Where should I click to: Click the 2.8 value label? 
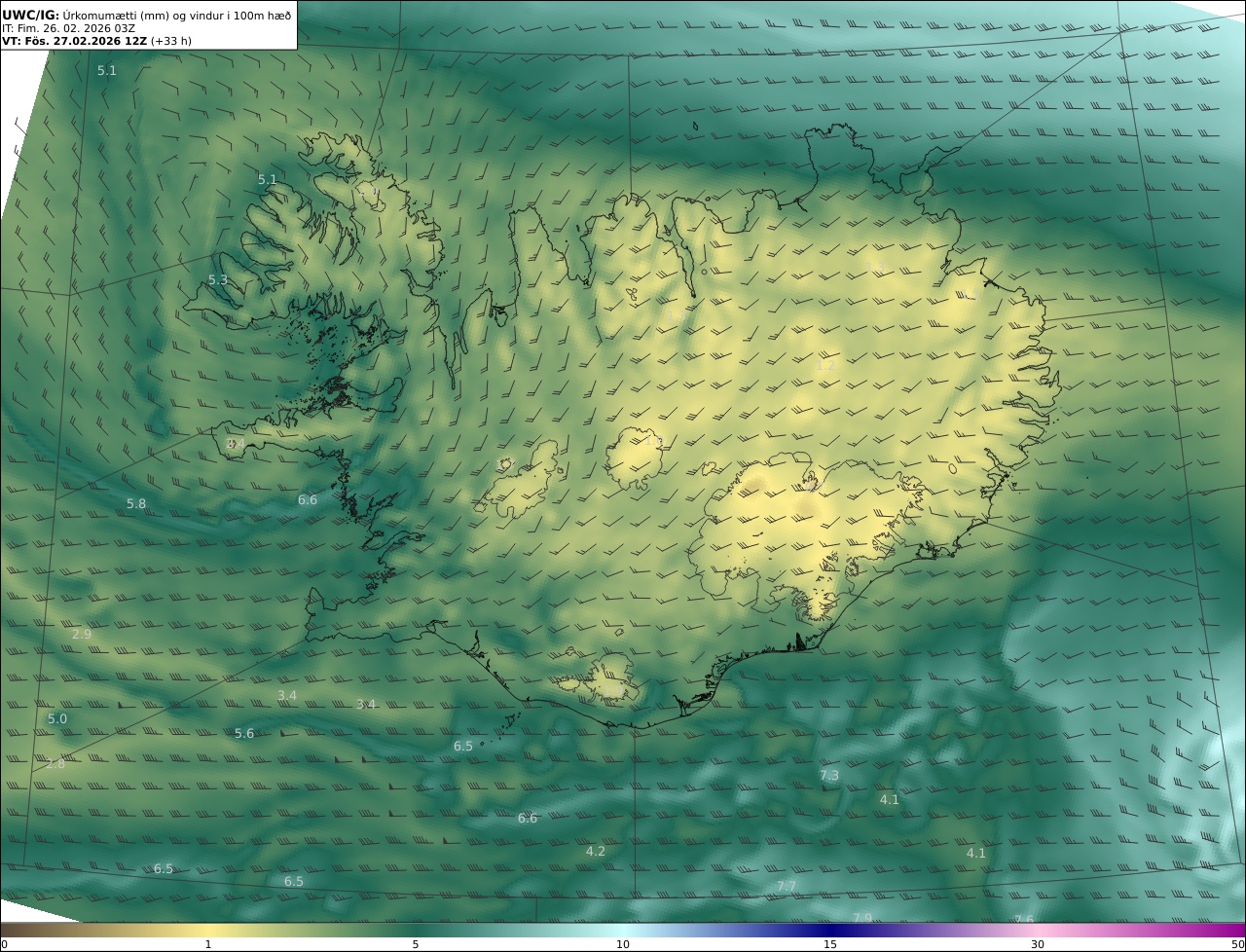point(55,764)
